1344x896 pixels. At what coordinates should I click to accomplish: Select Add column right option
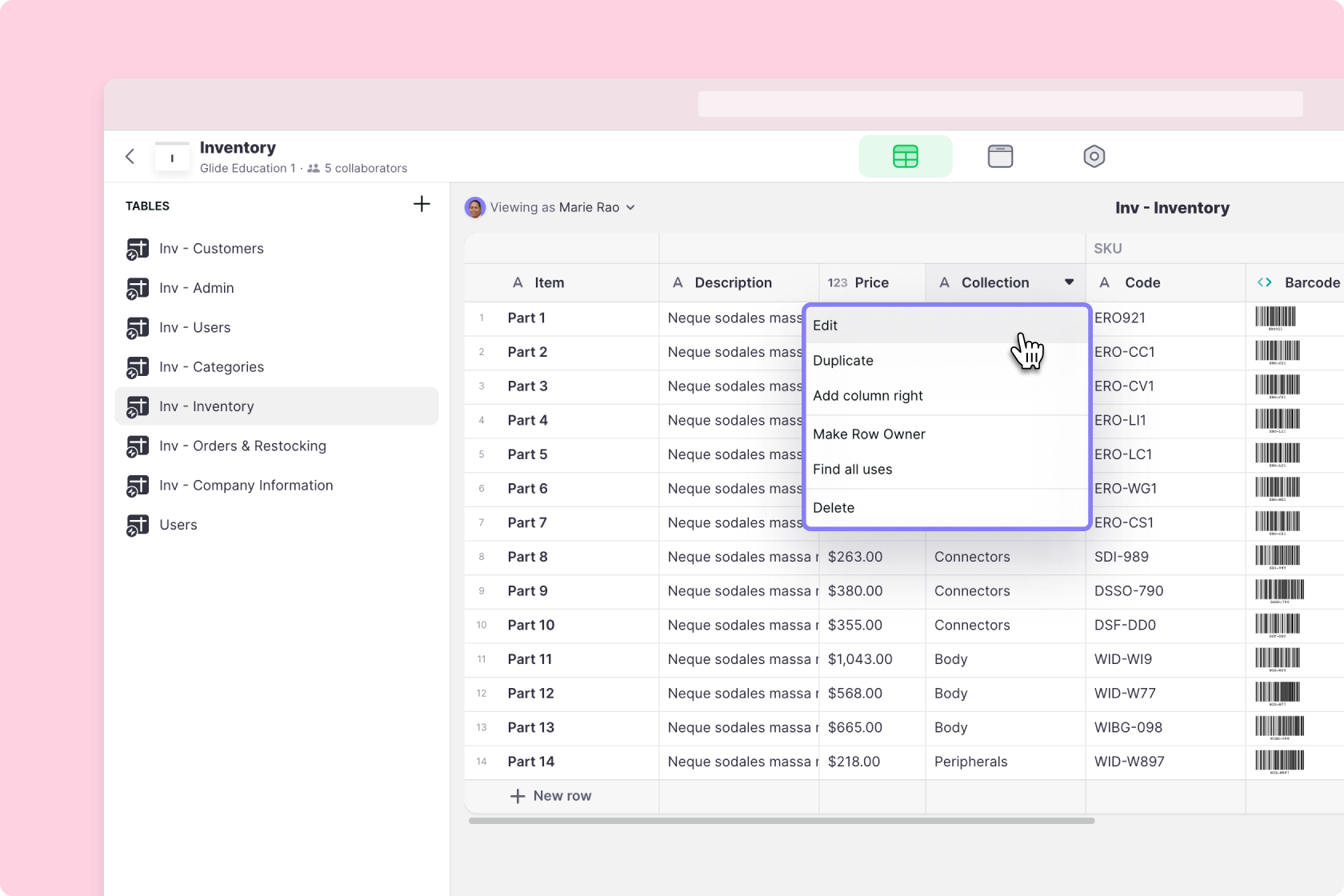[x=868, y=396]
